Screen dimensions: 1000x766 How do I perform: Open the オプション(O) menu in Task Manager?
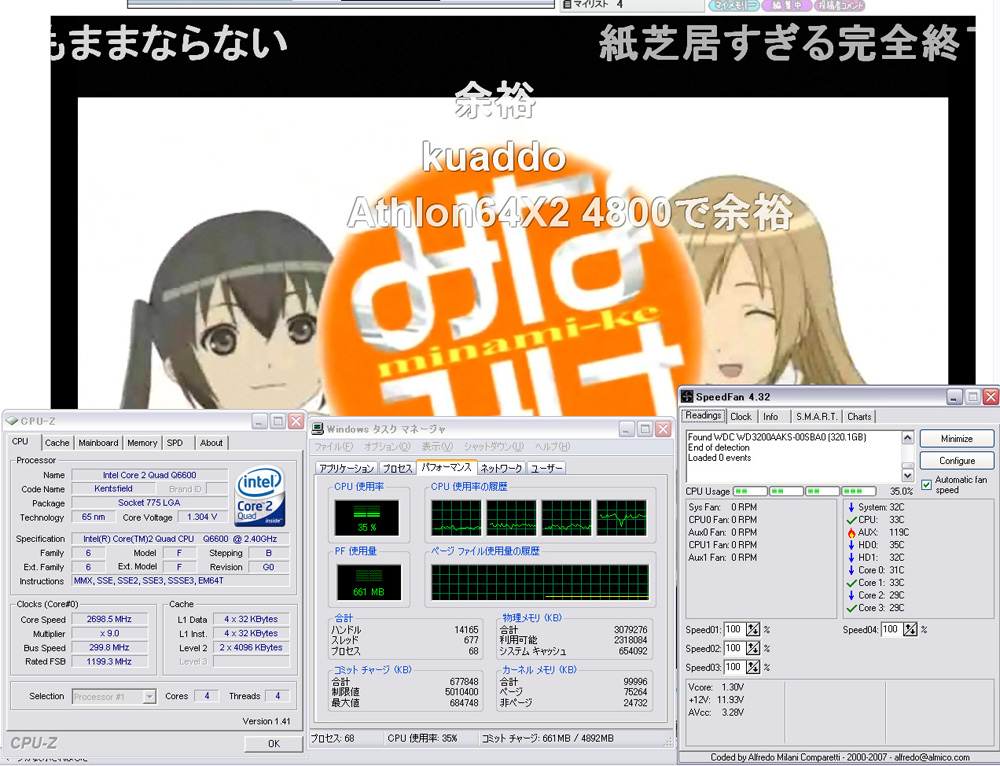pyautogui.click(x=387, y=446)
